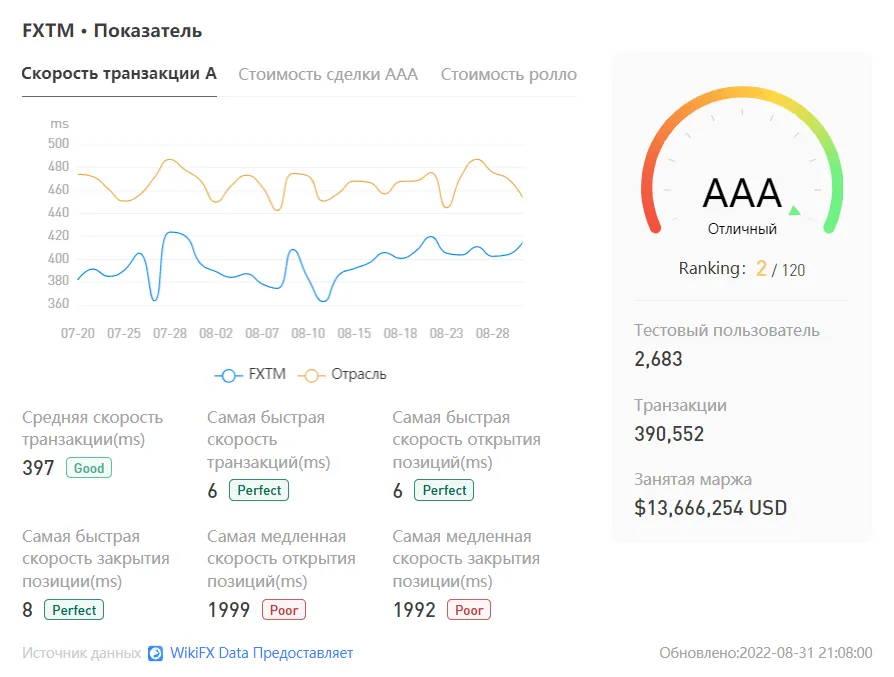Open the Стоимость сделки AAA tab
The width and height of the screenshot is (894, 677).
tap(328, 75)
